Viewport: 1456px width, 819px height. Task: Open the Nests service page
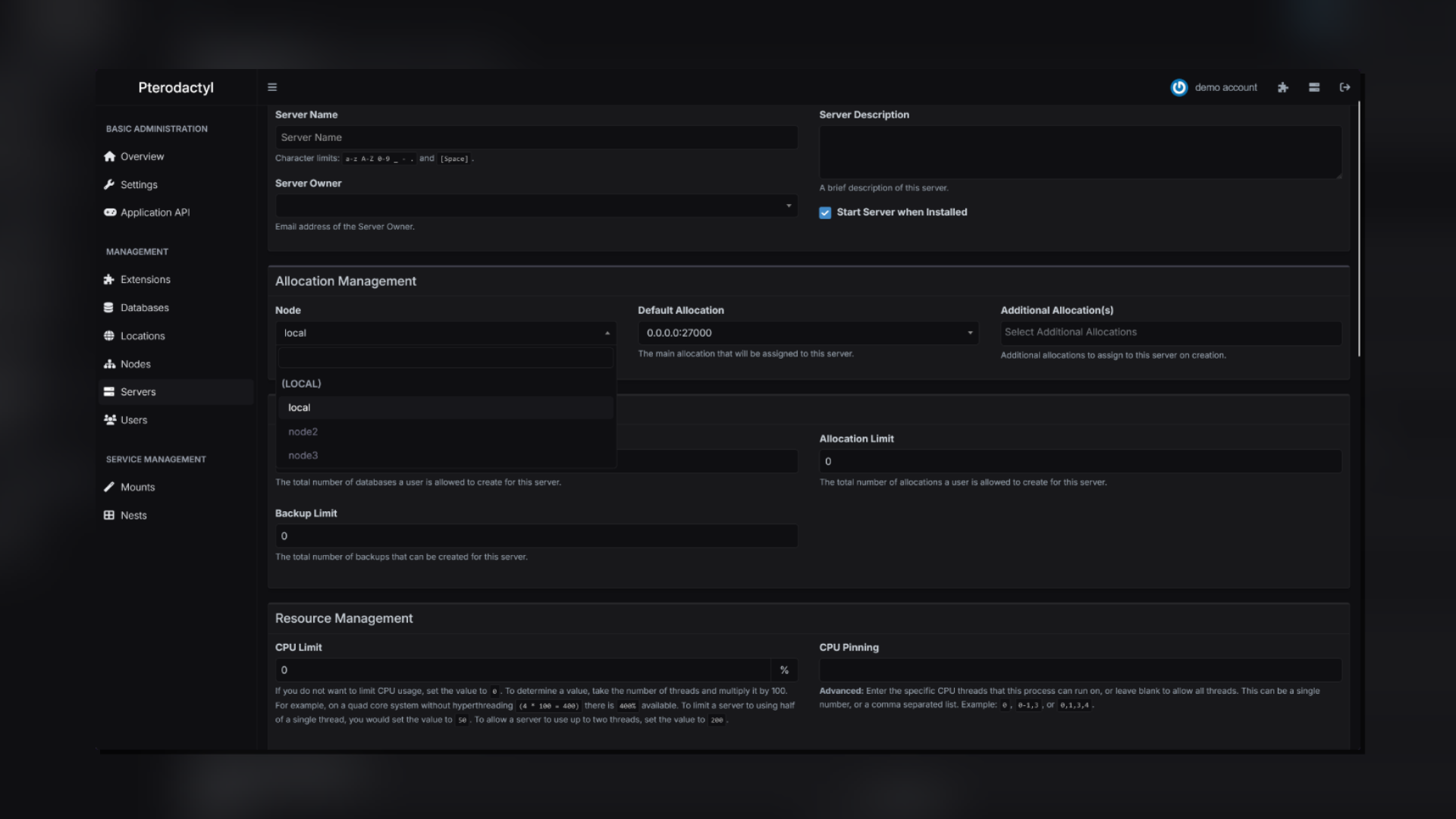point(133,515)
